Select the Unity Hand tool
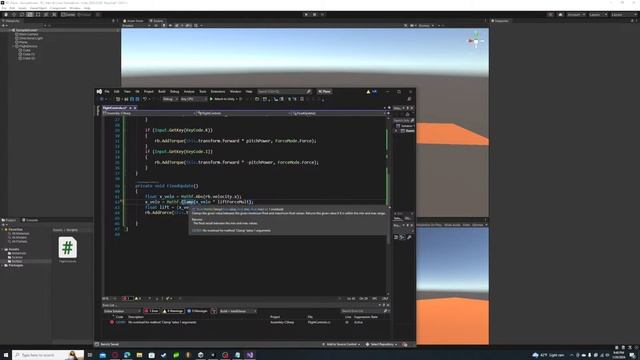Screen dimensions: 640x360 point(6,15)
